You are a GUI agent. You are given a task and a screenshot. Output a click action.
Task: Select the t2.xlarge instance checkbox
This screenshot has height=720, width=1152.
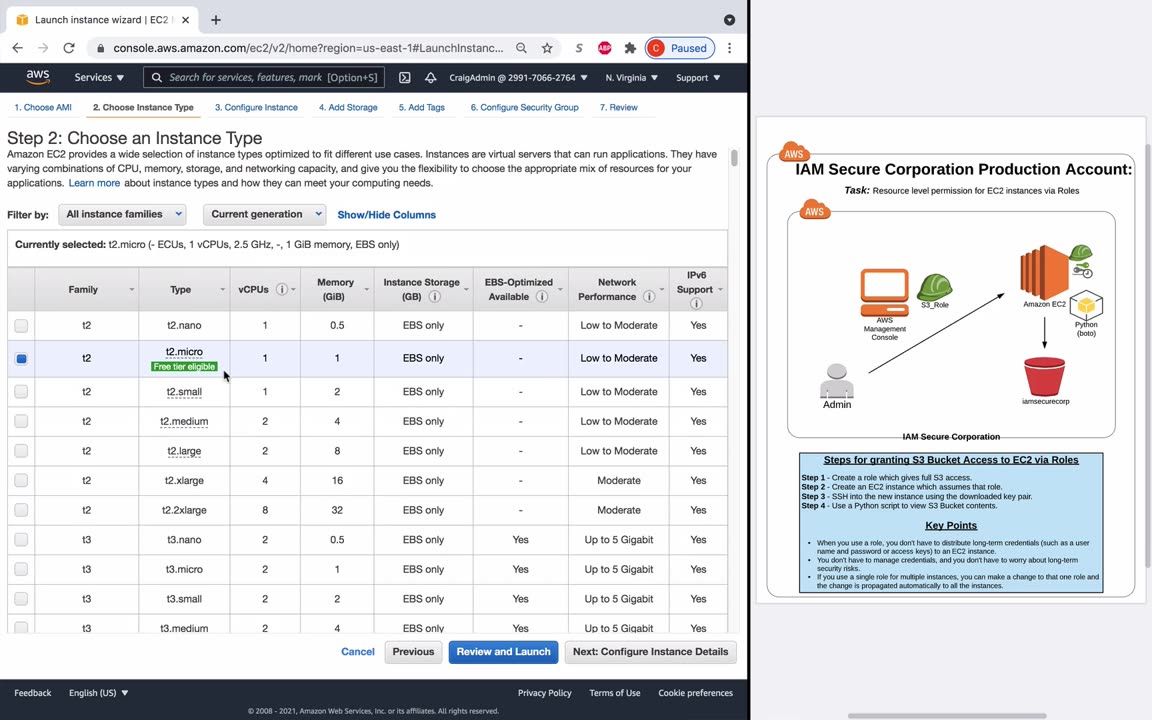pos(21,480)
